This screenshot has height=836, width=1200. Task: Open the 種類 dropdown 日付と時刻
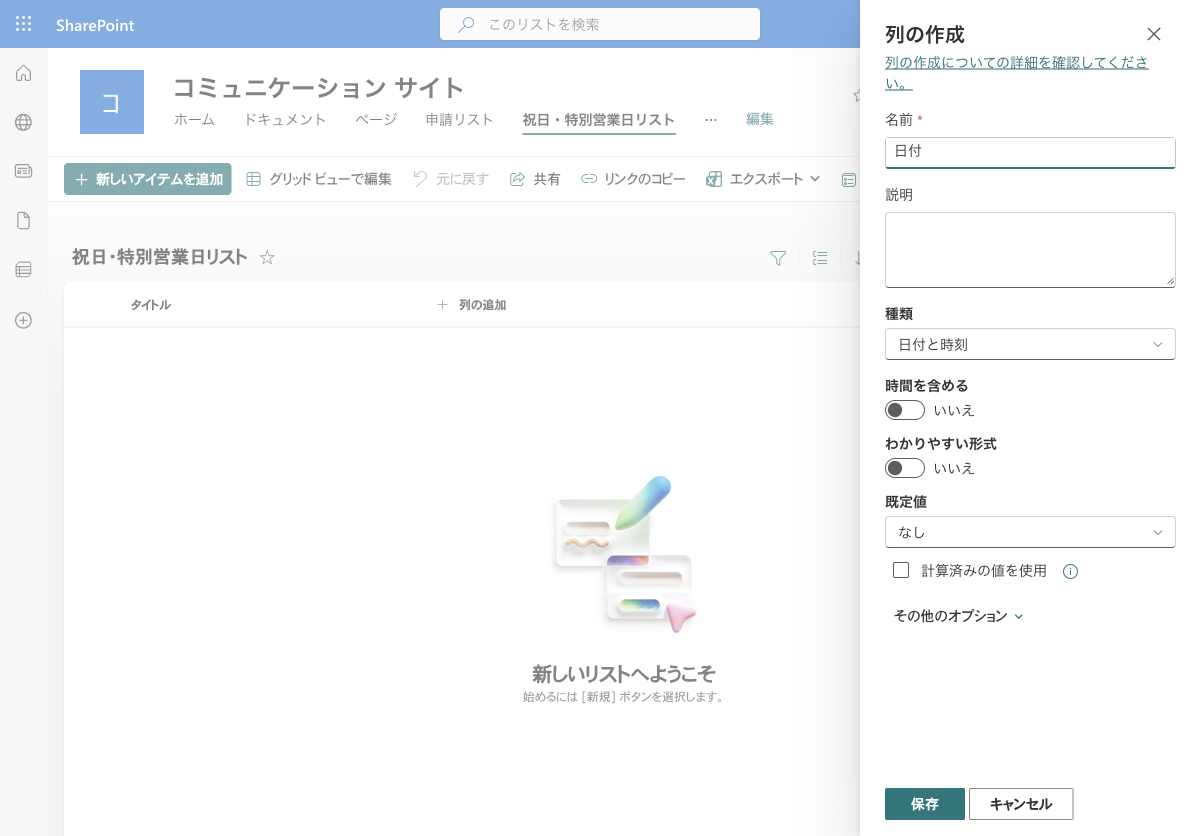(x=1030, y=344)
